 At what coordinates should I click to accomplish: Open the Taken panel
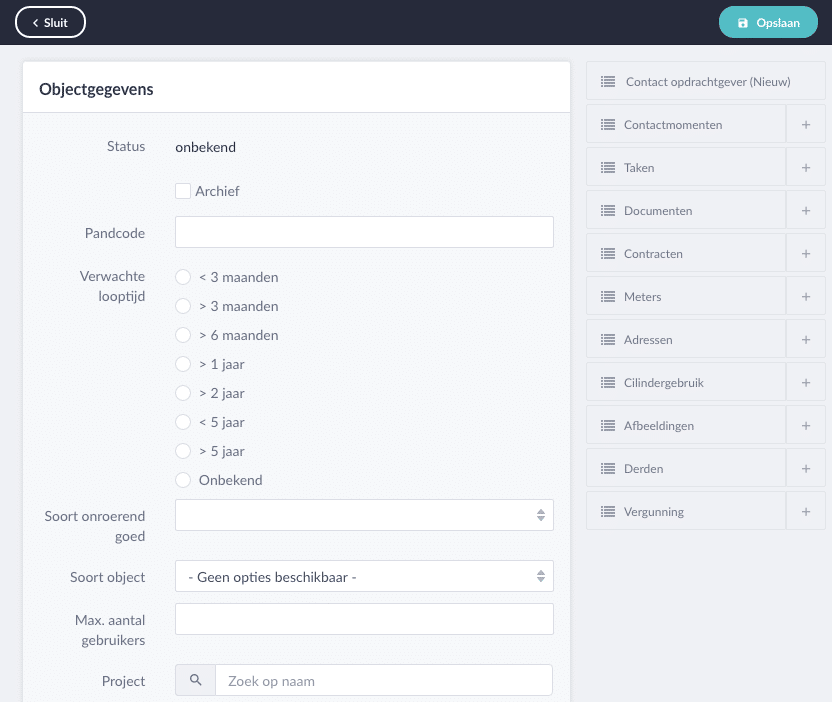(x=686, y=167)
